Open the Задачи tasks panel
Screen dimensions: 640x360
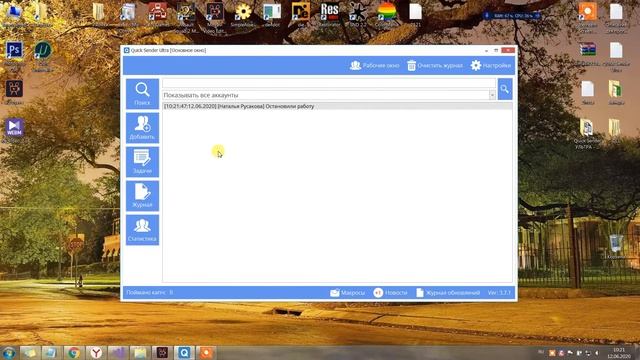[x=142, y=162]
